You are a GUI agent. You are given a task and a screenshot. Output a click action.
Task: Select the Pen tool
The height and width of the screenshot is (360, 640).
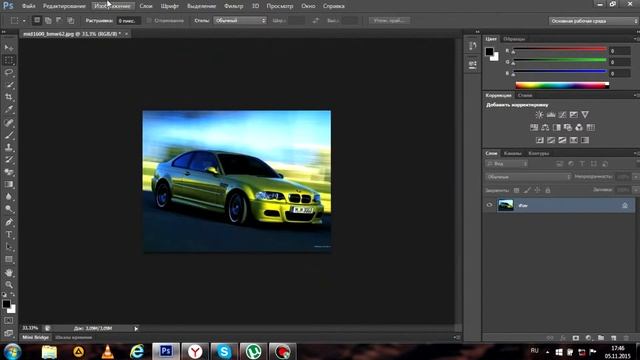[9, 222]
